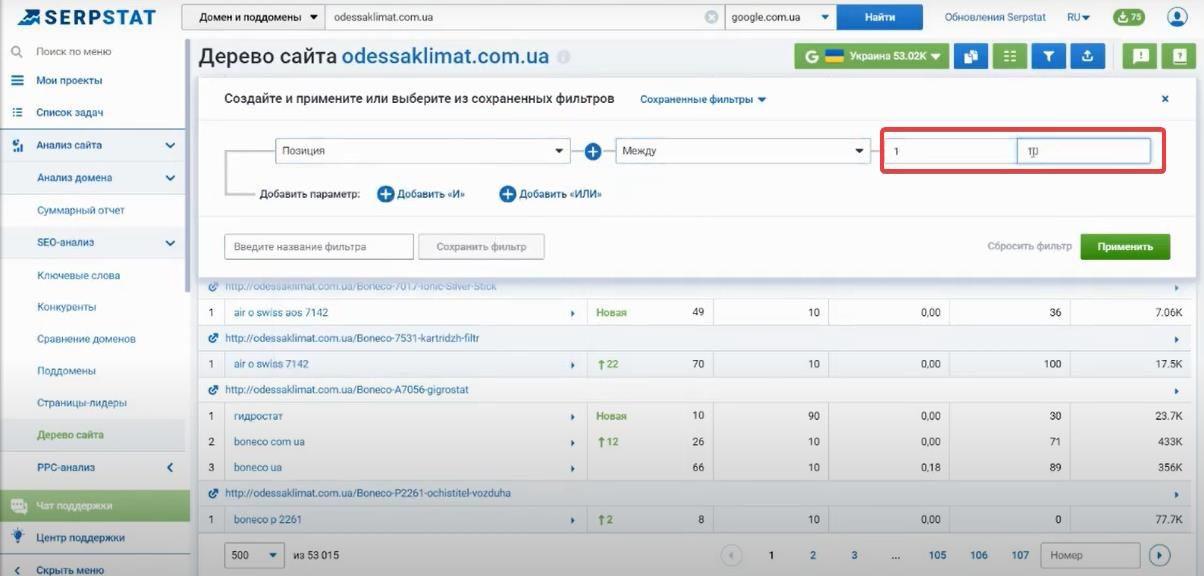
Task: Open Страницы-лидеры menu item
Action: click(82, 403)
